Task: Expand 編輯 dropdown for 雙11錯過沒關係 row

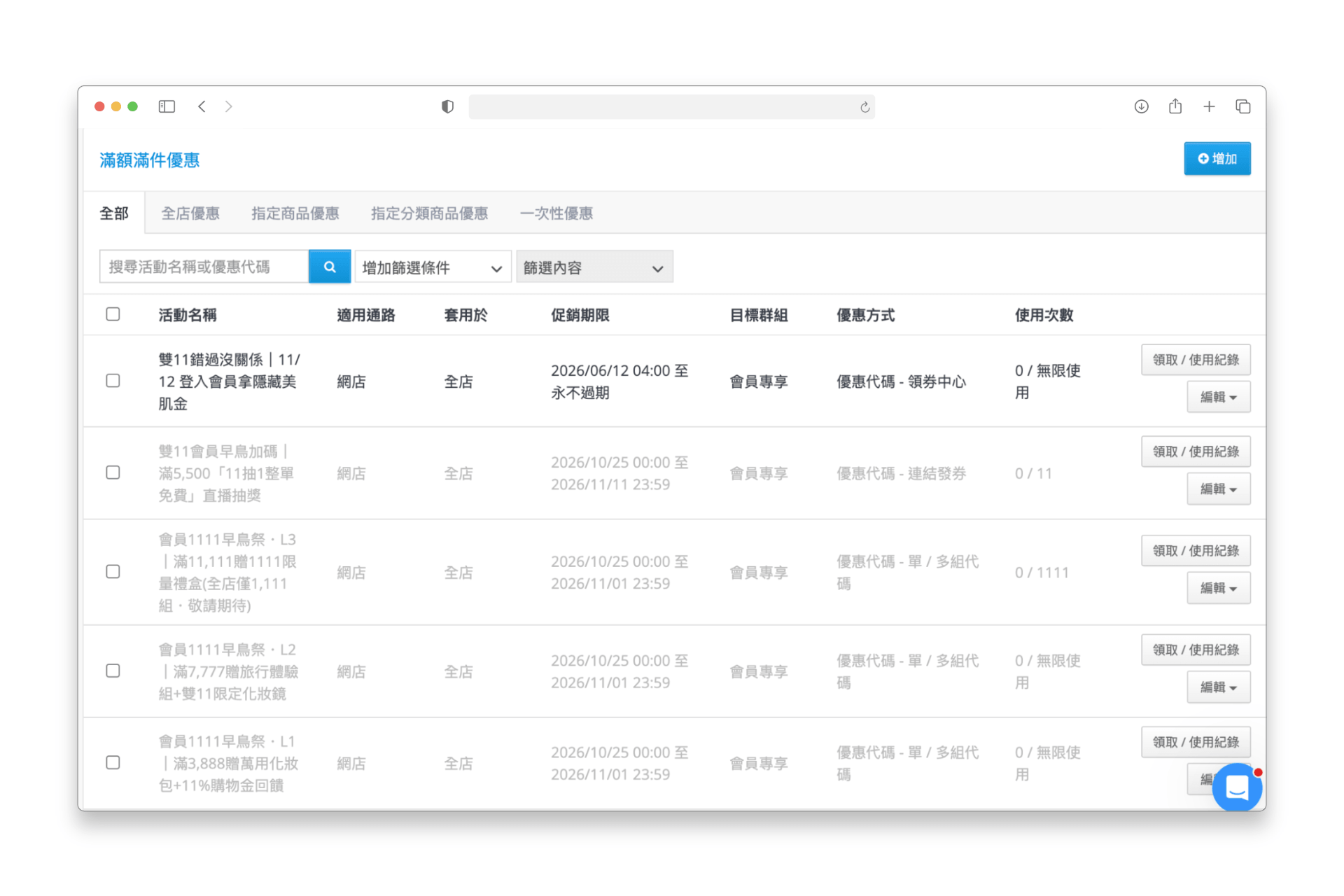Action: point(1218,397)
